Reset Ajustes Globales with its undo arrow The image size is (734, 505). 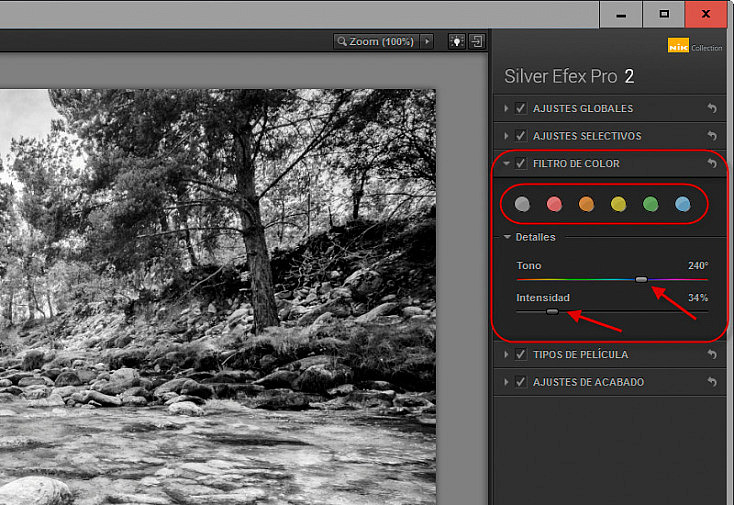pos(712,109)
